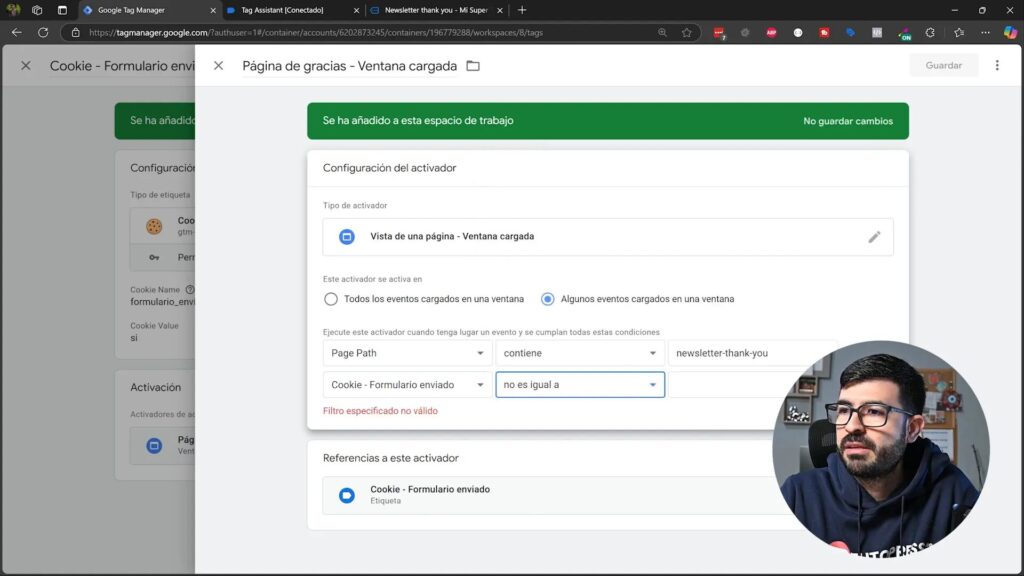This screenshot has height=576, width=1024.
Task: Open browser extensions puzzle icon
Action: point(930,32)
